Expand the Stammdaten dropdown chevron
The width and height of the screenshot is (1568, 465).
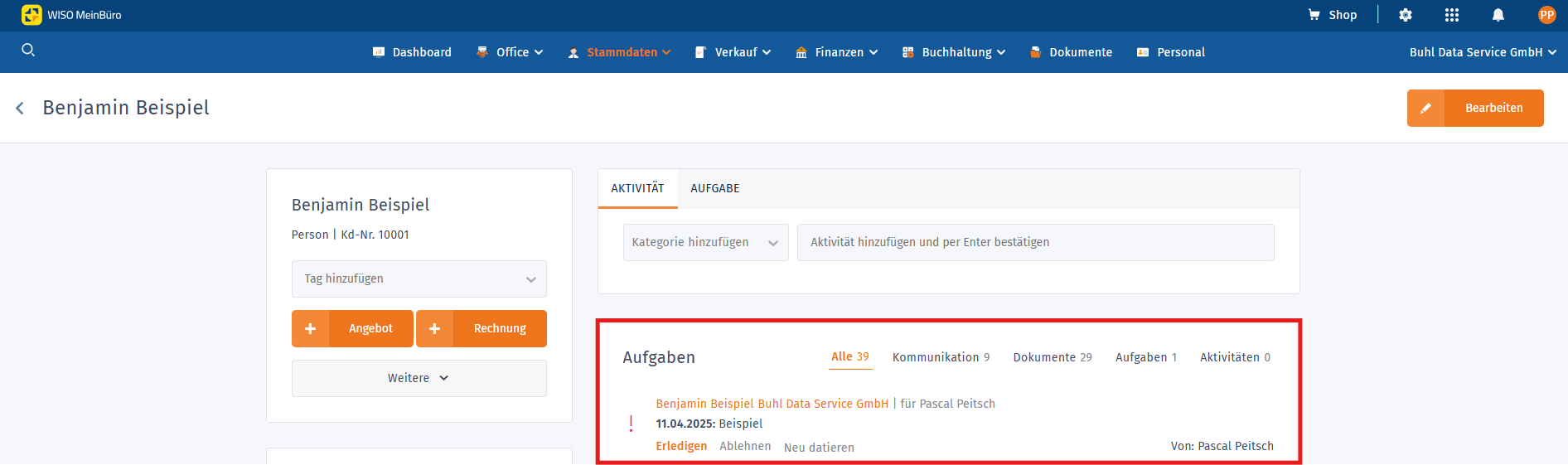[x=666, y=52]
